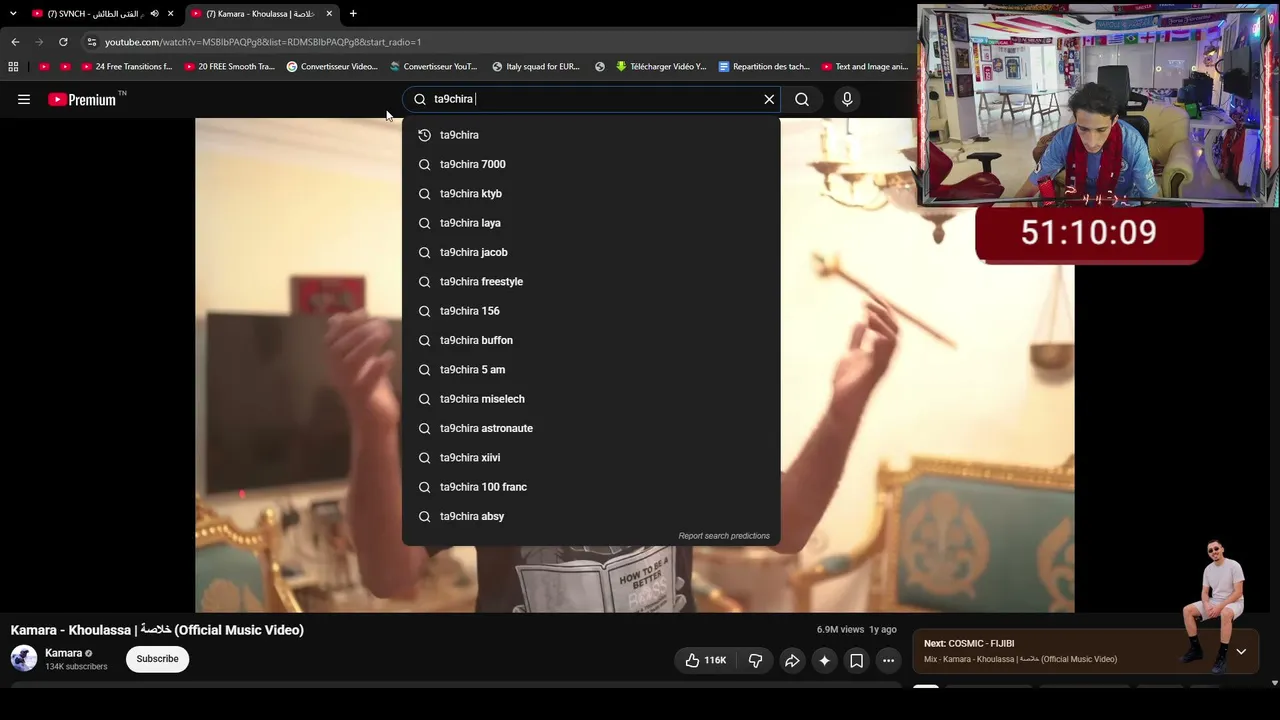1280x720 pixels.
Task: Pick the "ta9chira buffon" search prediction
Action: click(x=591, y=340)
